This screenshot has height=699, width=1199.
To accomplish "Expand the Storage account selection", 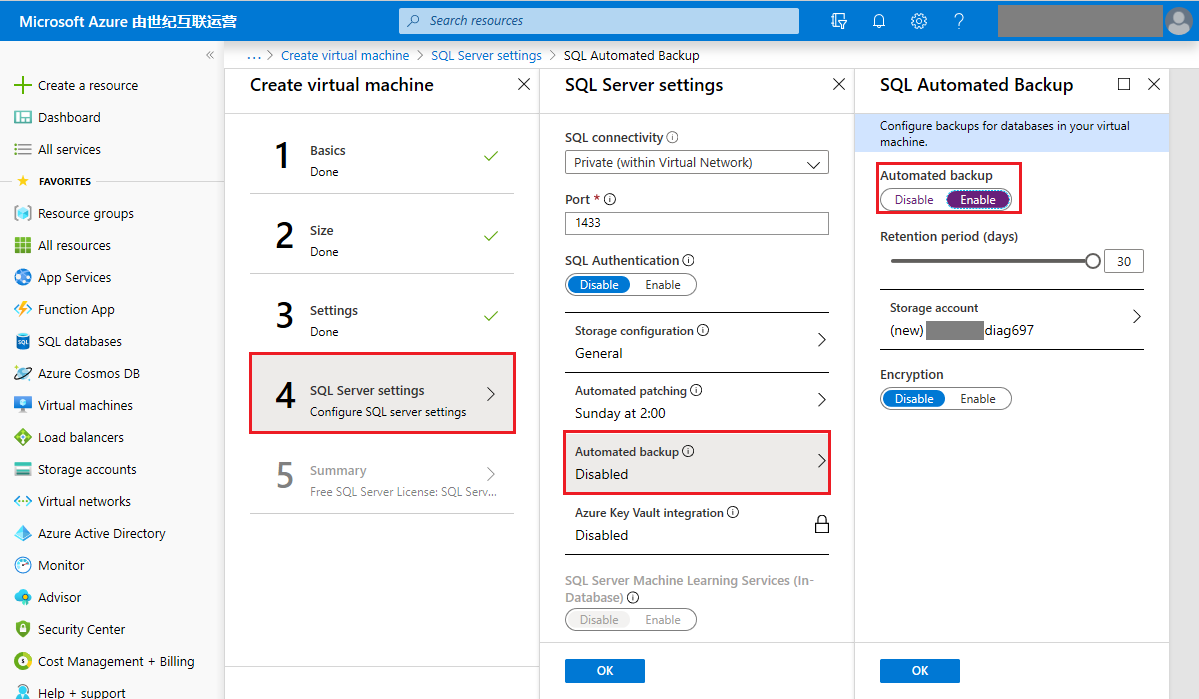I will tap(1136, 317).
